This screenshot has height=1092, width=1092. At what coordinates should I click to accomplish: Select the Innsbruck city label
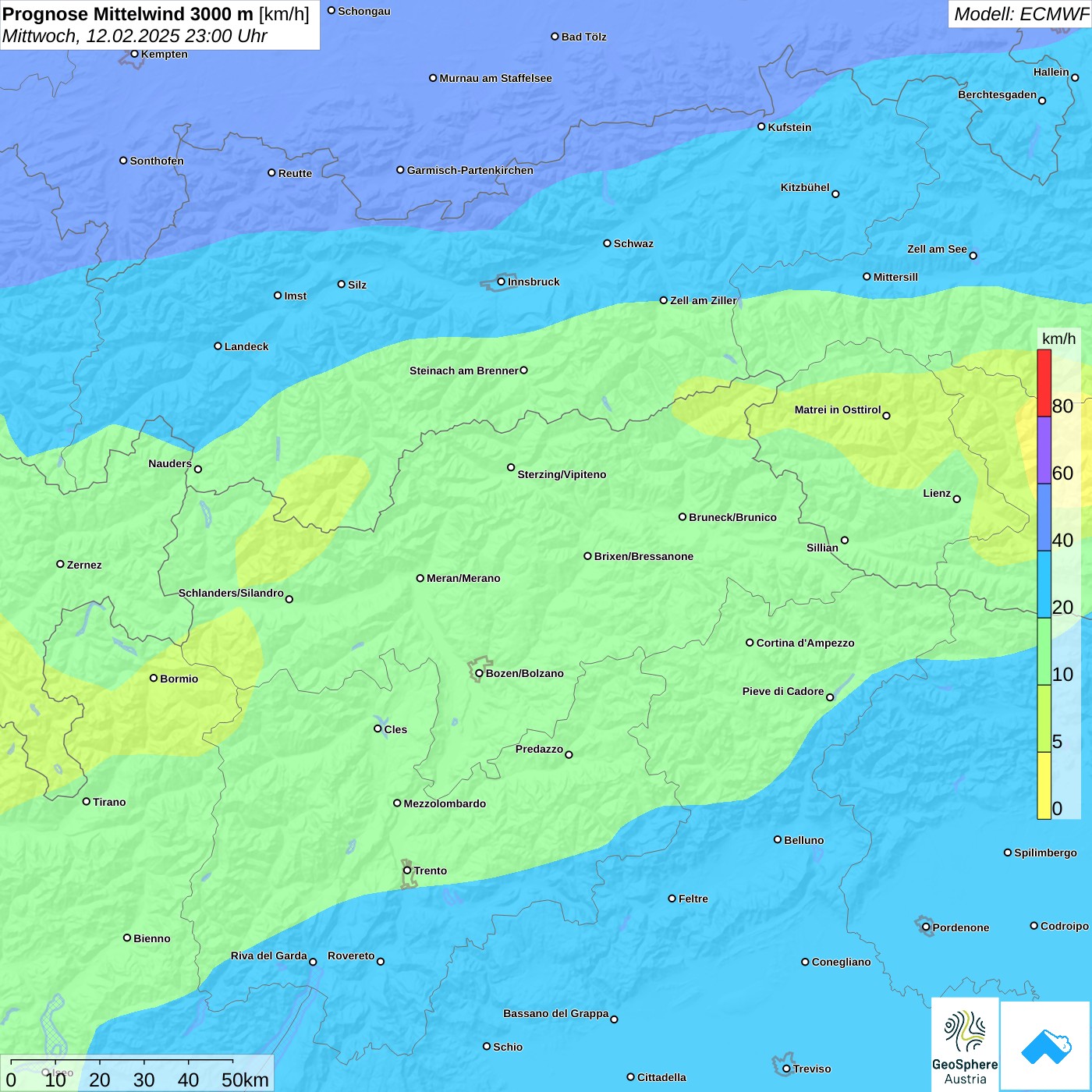point(534,282)
